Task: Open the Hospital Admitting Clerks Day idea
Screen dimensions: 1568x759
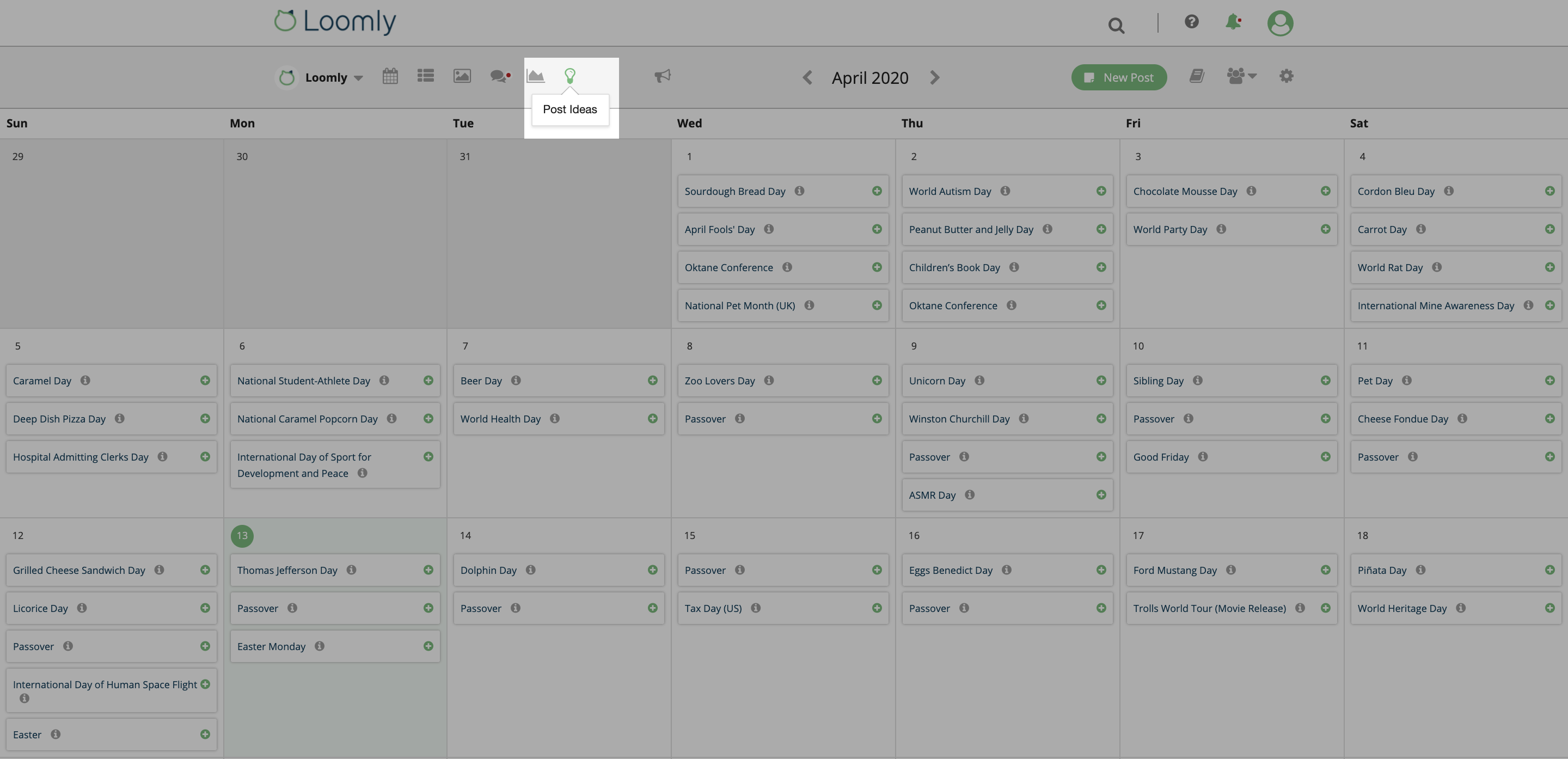Action: coord(112,457)
